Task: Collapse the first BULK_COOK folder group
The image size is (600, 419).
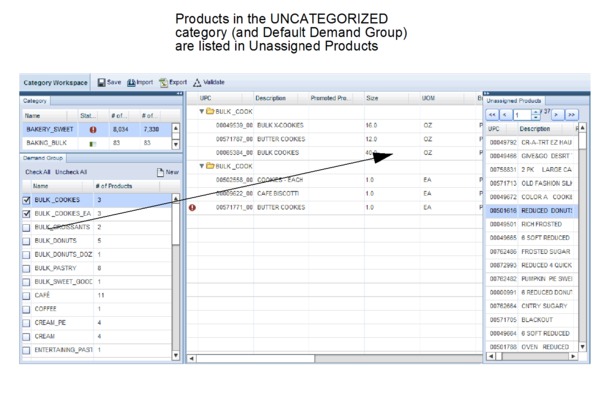Action: point(200,111)
